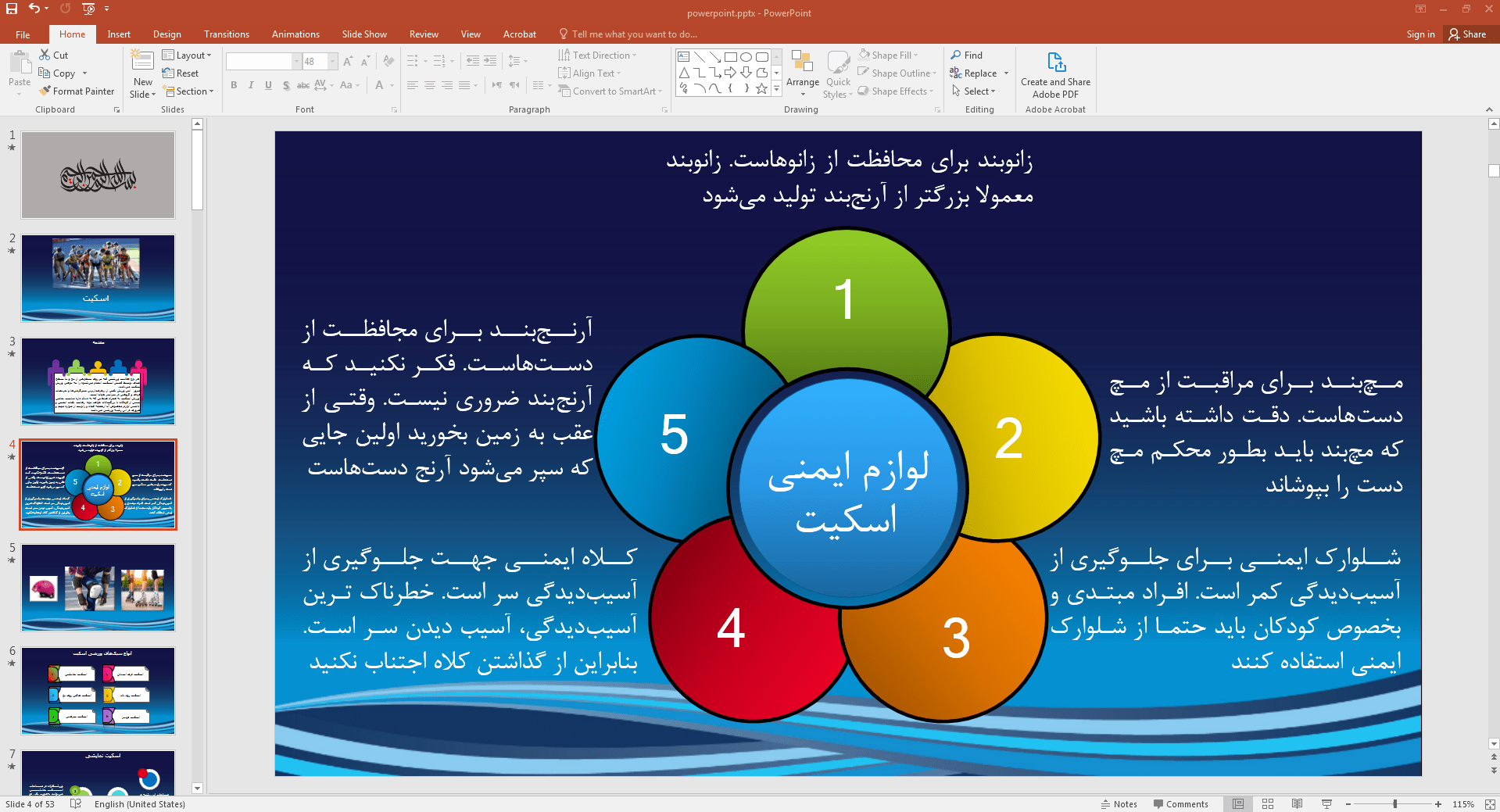The image size is (1500, 812).
Task: Clear all formatting eraser icon
Action: click(388, 61)
